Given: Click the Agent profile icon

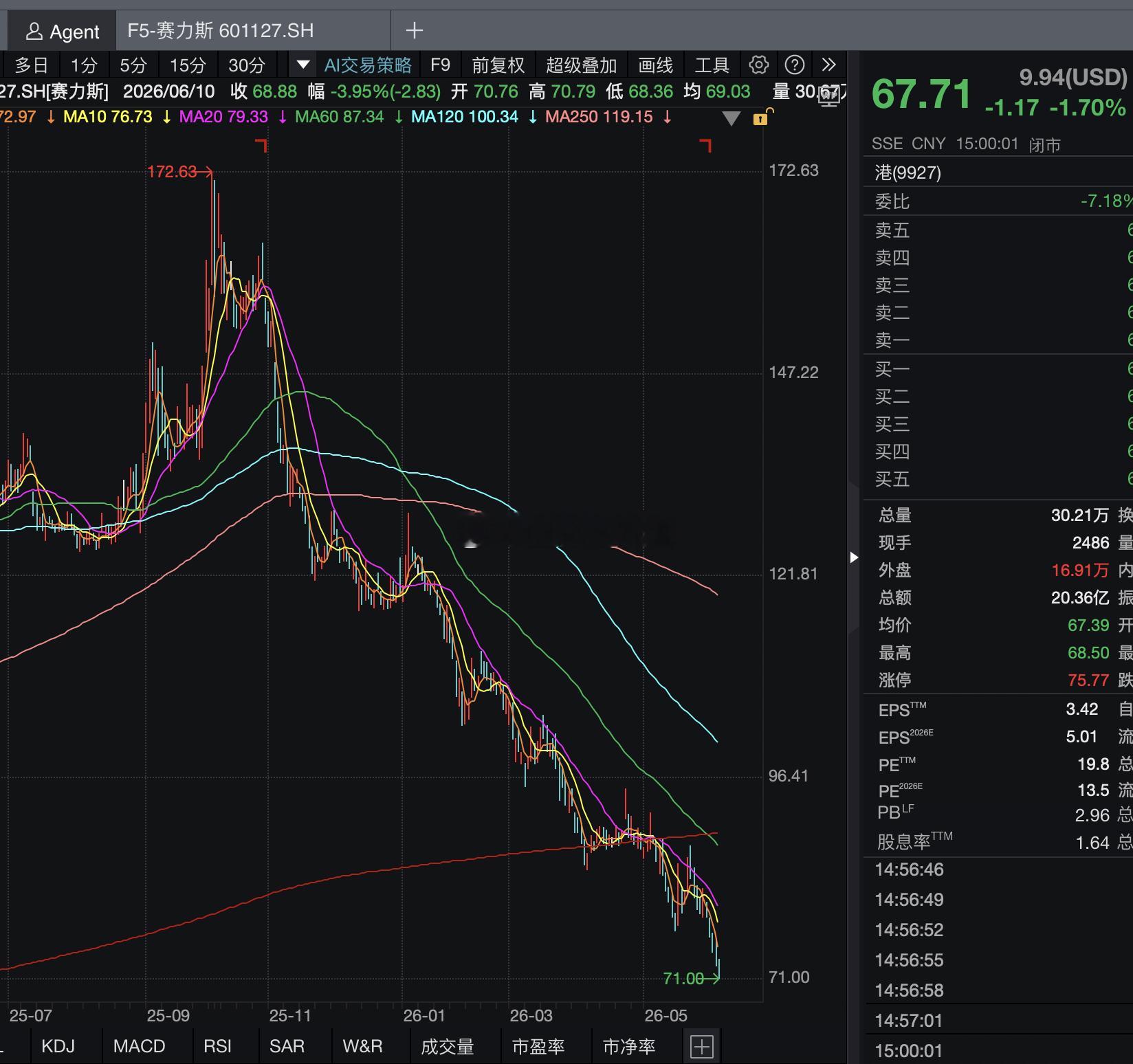Looking at the screenshot, I should 34,32.
